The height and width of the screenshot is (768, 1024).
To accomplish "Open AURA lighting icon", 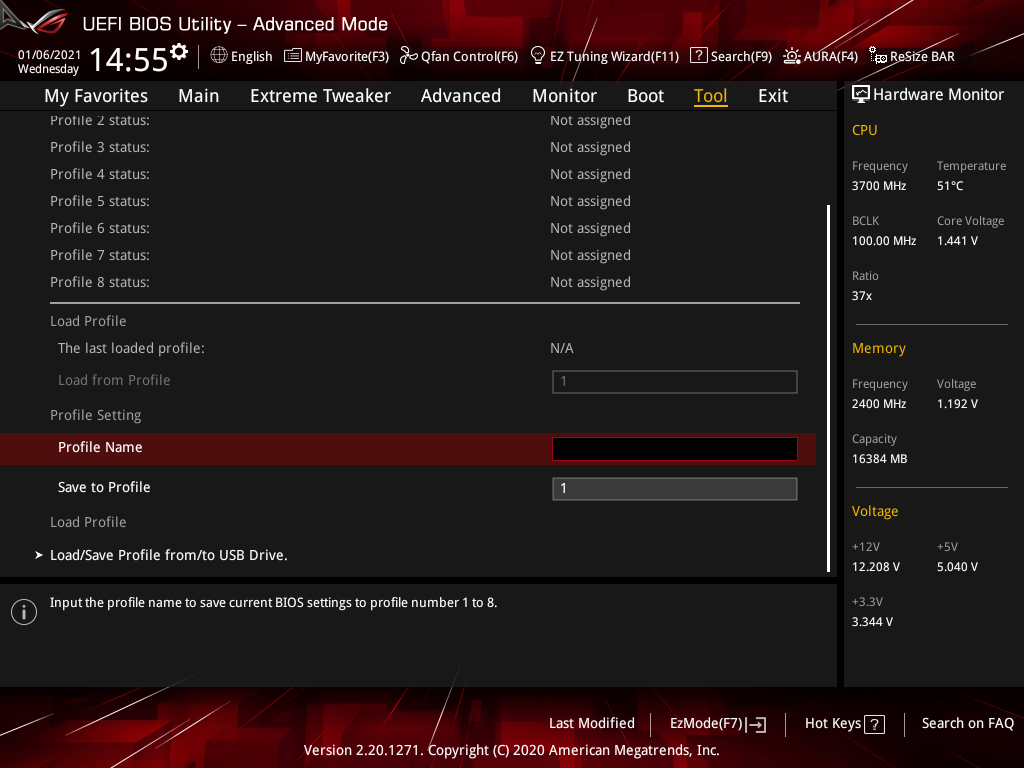I will tap(792, 56).
